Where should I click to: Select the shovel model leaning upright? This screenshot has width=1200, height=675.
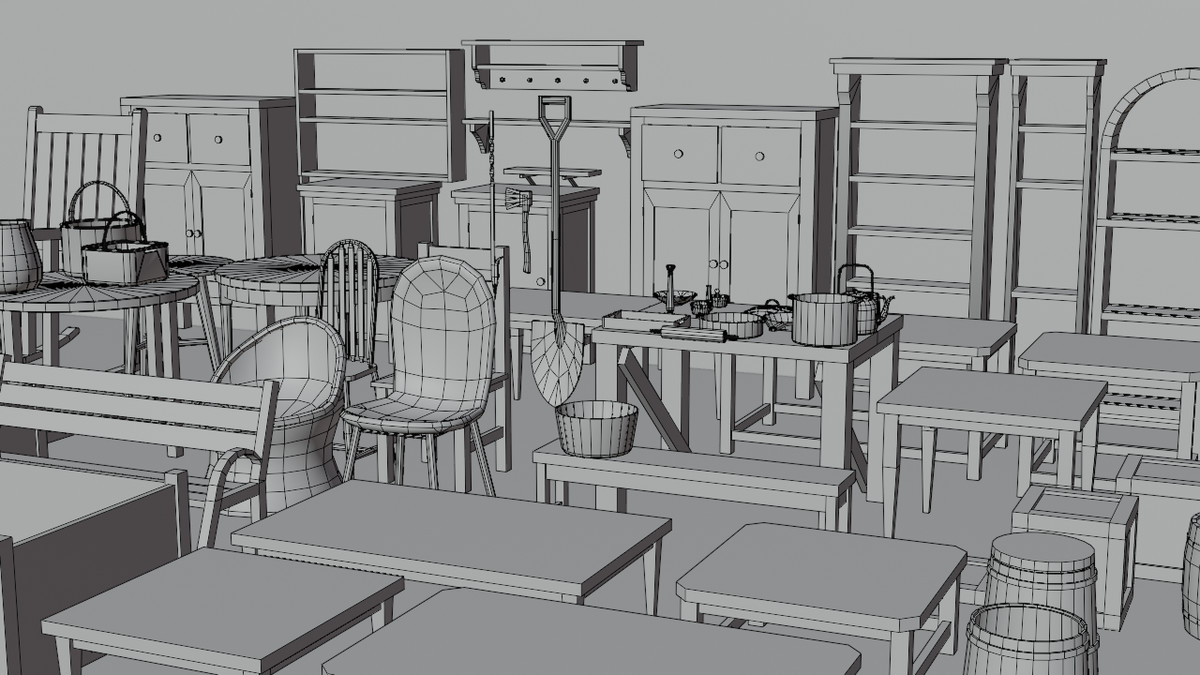[x=555, y=250]
